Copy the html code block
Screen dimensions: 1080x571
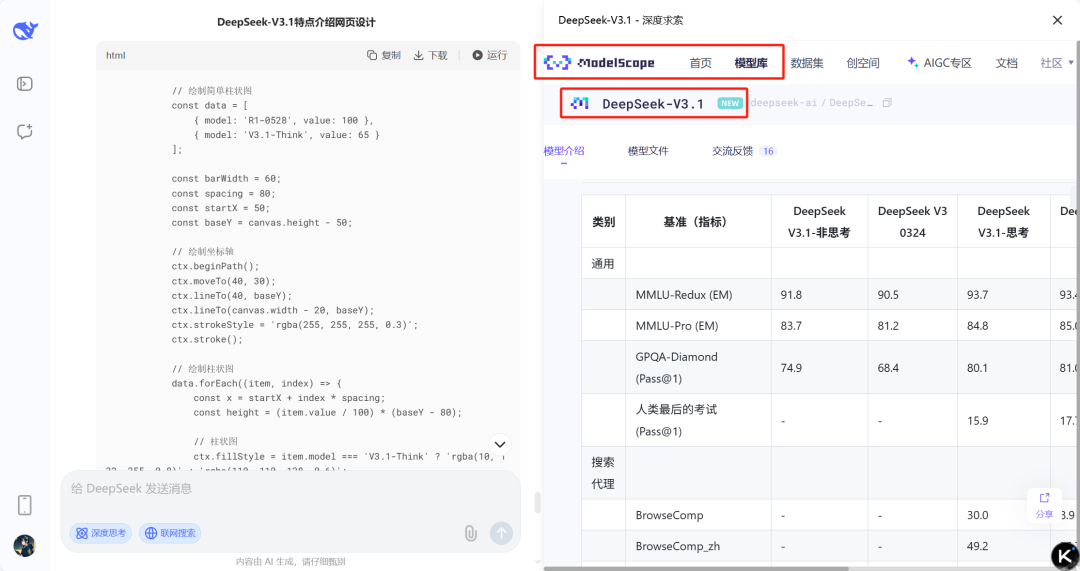[x=384, y=55]
